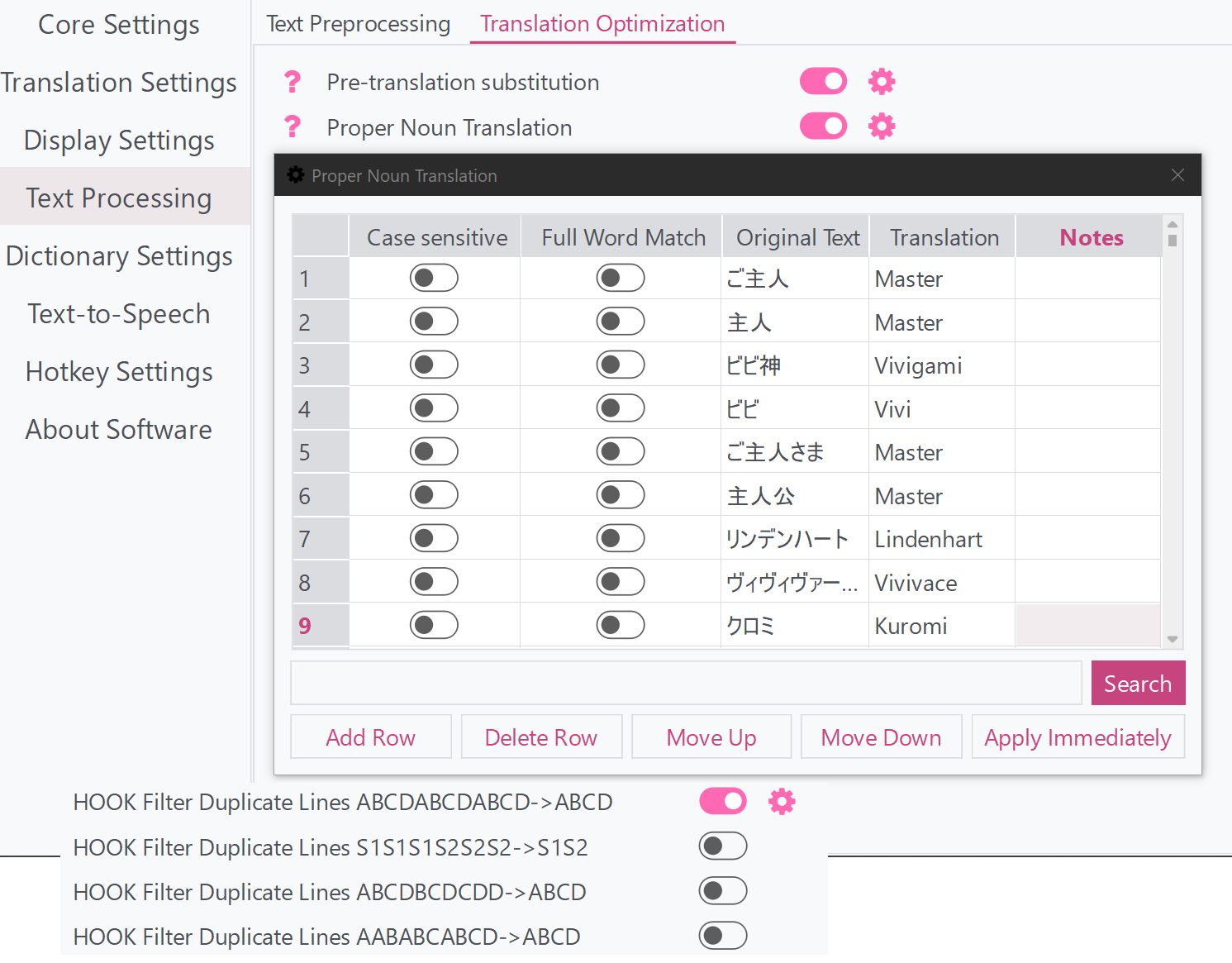The height and width of the screenshot is (963, 1232).
Task: Click the Search button
Action: pyautogui.click(x=1138, y=683)
